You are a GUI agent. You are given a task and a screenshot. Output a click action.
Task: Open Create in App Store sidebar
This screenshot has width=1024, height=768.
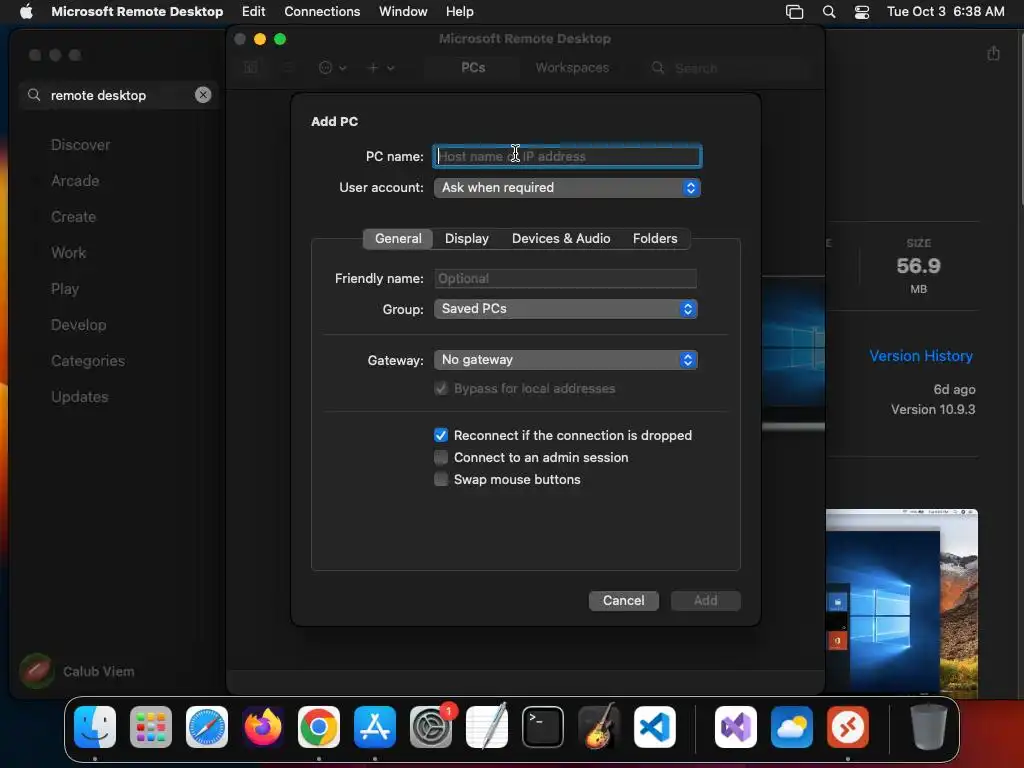point(73,217)
